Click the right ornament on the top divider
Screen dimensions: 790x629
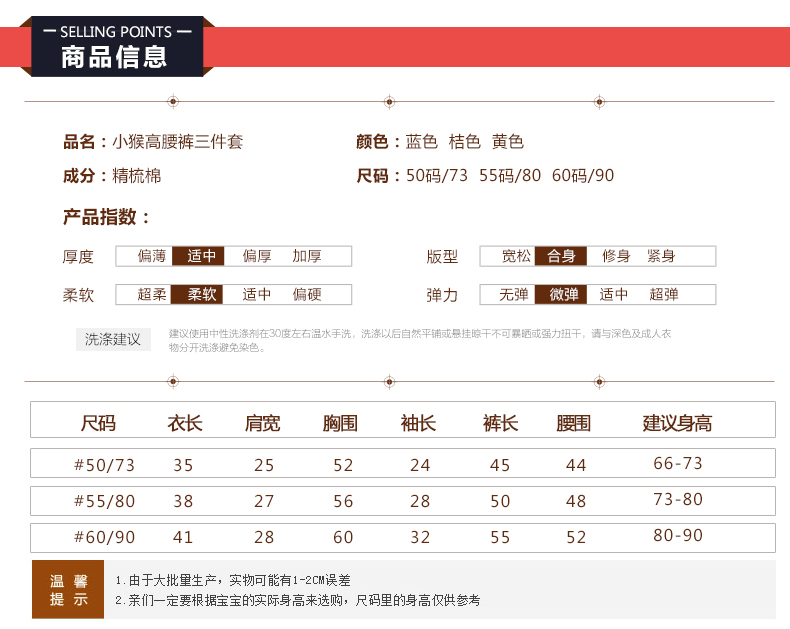(x=599, y=102)
